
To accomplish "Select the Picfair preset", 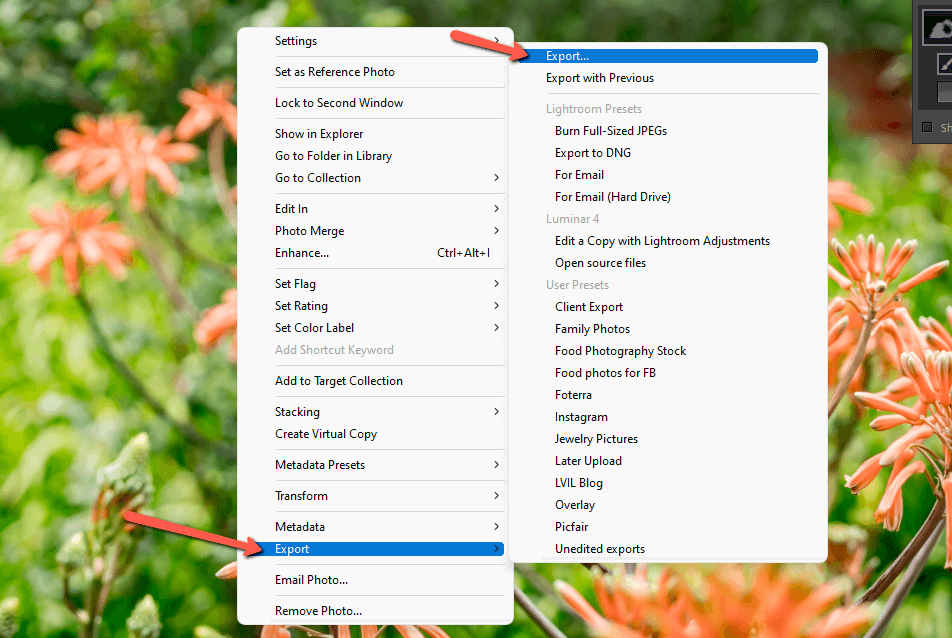I will pos(668,527).
